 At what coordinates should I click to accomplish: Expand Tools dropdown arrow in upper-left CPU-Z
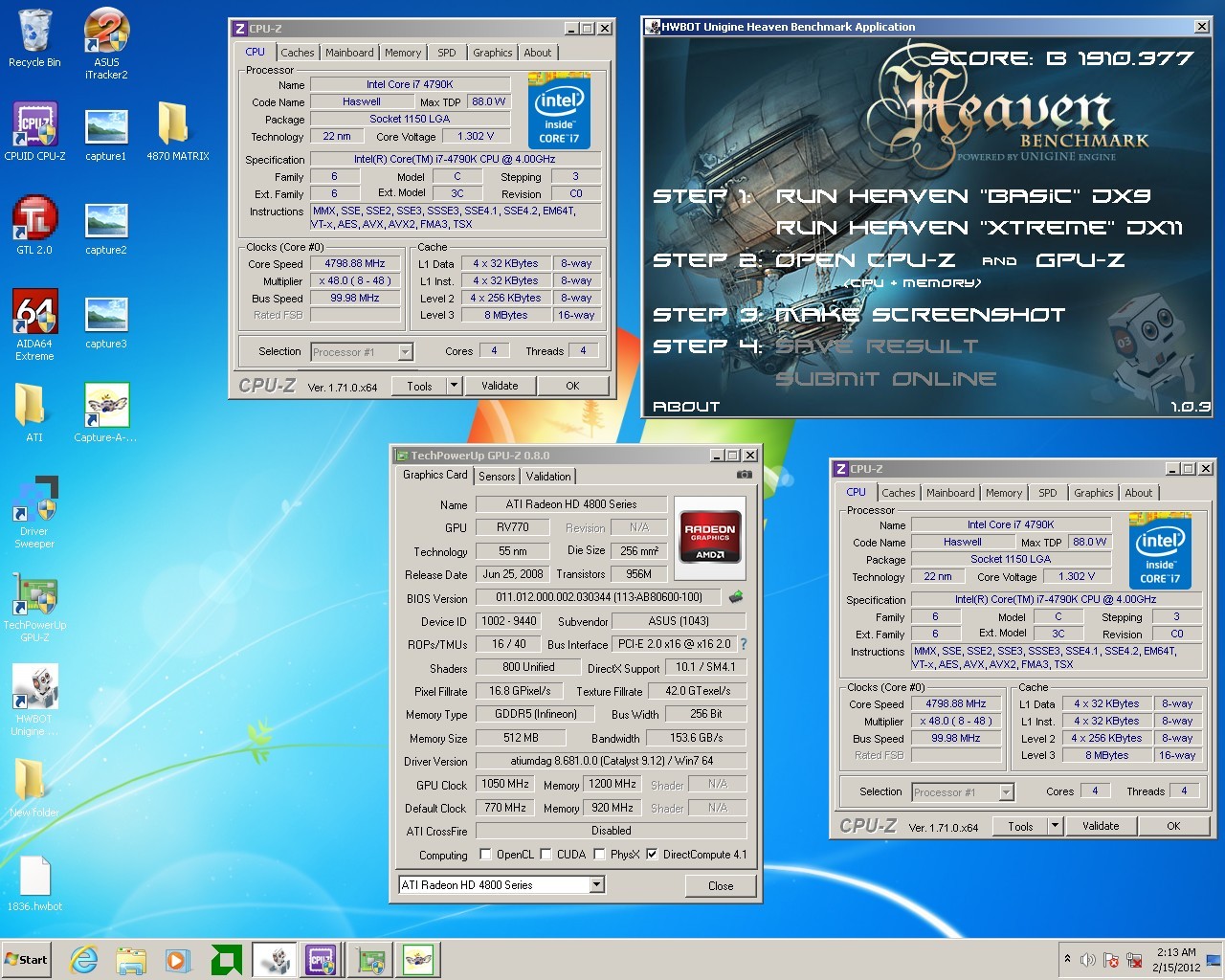coord(455,386)
